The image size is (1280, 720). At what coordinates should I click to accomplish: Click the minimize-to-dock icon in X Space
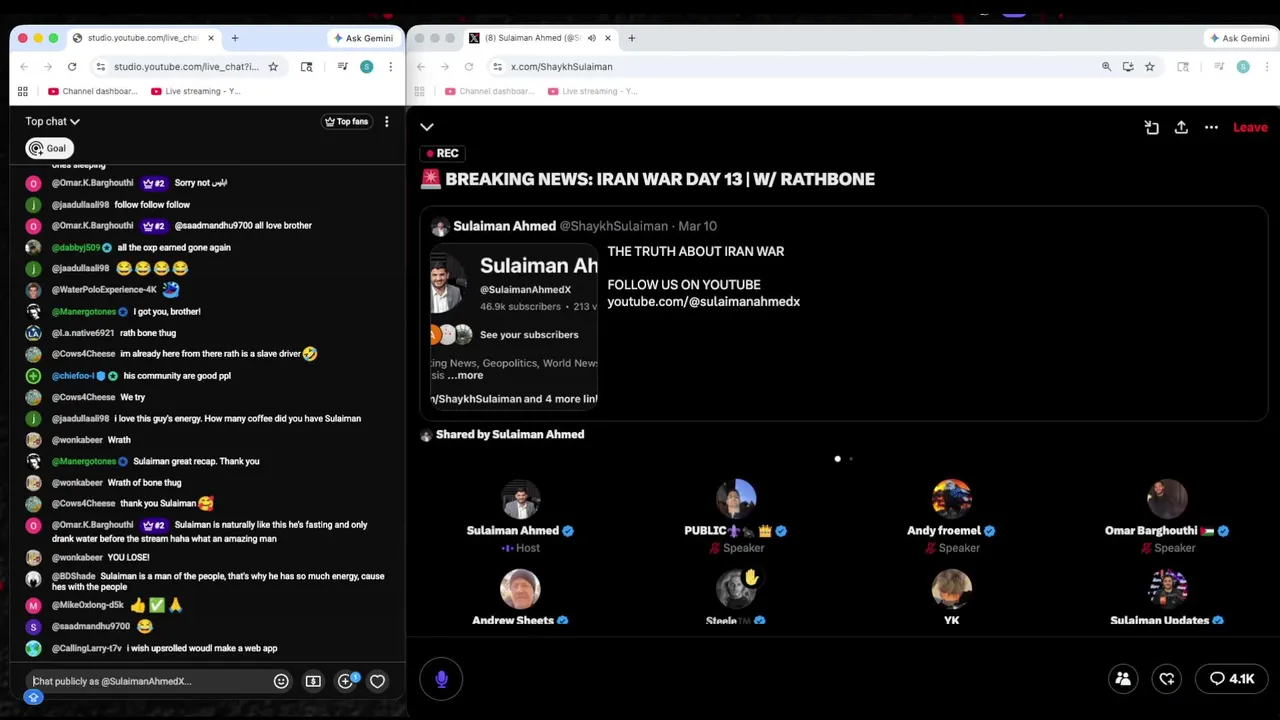pyautogui.click(x=1151, y=127)
